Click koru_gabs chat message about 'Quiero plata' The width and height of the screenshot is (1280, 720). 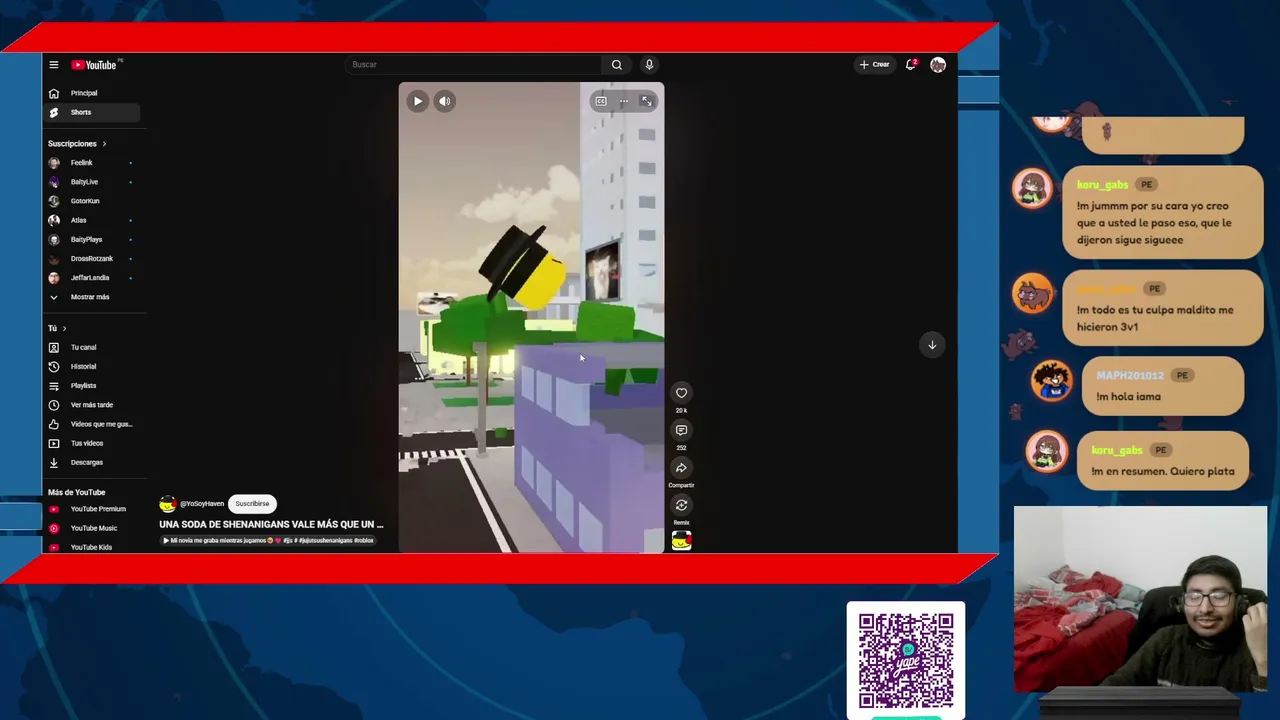(x=1163, y=461)
